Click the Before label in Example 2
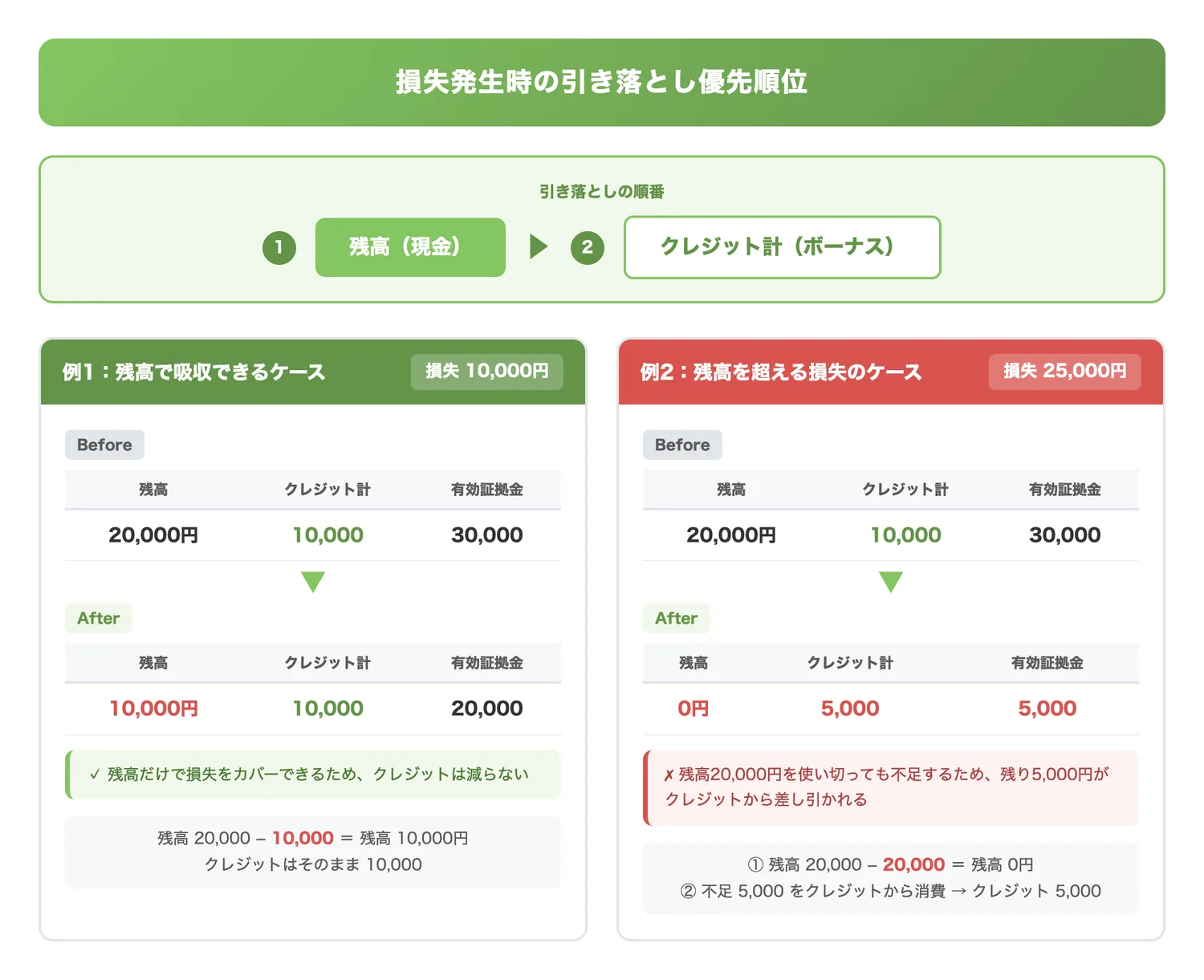This screenshot has height=980, width=1204. pos(682,445)
